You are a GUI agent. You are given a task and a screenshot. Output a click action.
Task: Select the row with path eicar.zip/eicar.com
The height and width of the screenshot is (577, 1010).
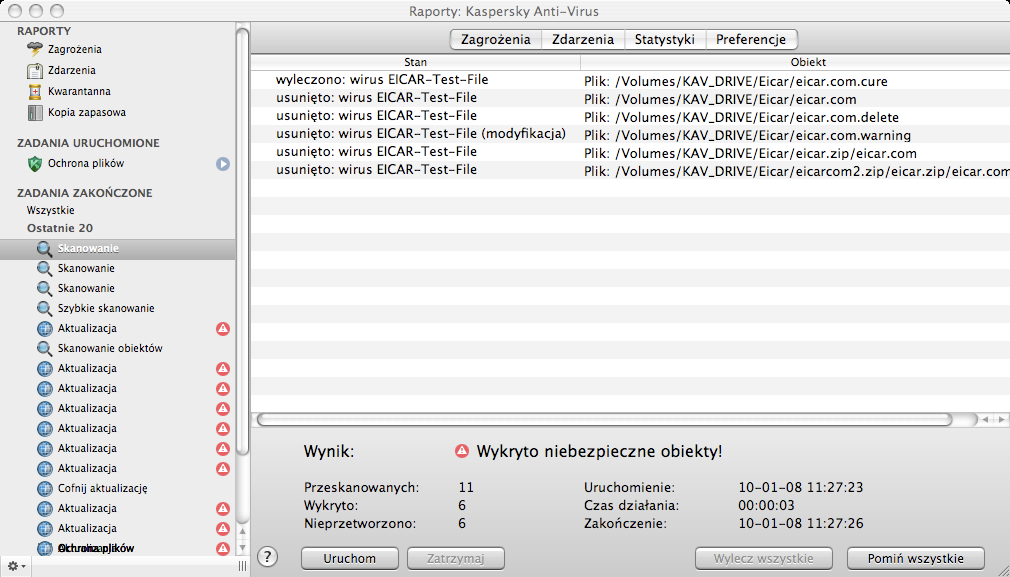tap(631, 153)
